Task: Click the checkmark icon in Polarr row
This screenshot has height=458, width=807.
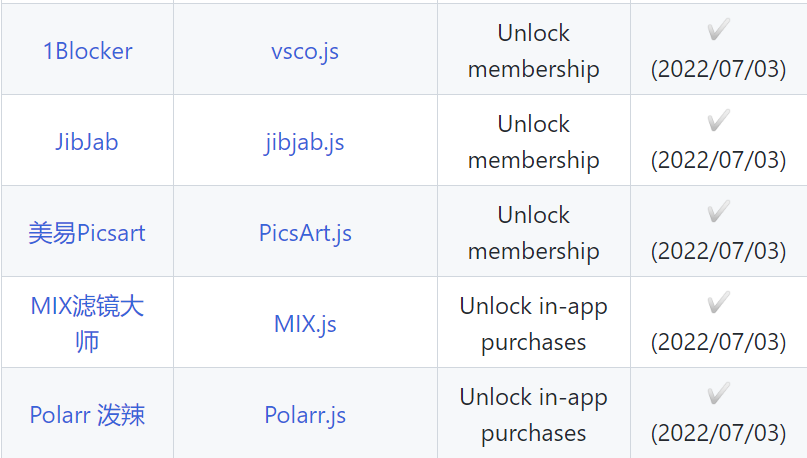Action: pos(718,395)
